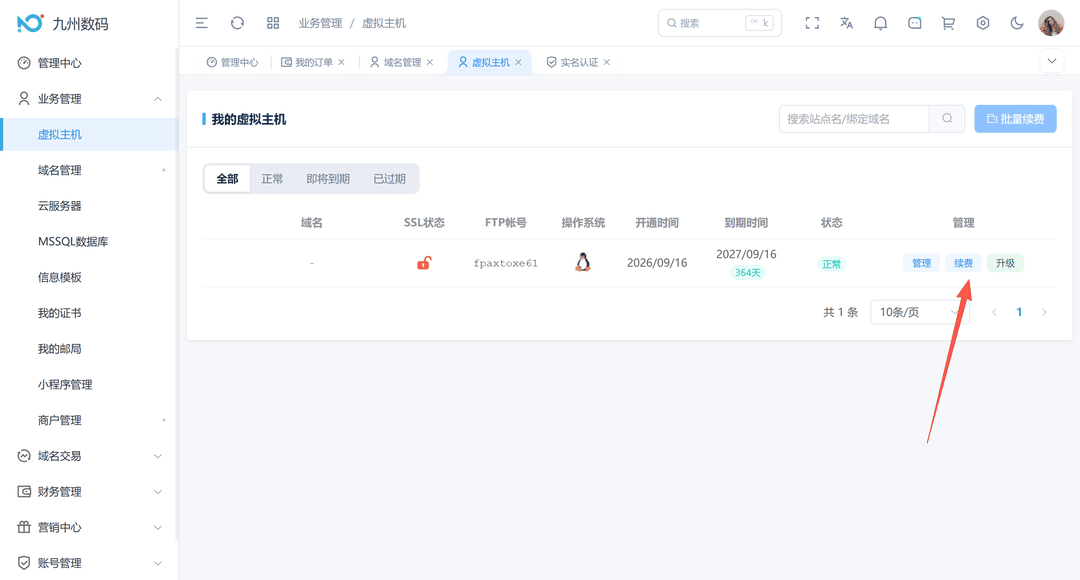Select 虚拟主机 in sidebar

[89, 134]
